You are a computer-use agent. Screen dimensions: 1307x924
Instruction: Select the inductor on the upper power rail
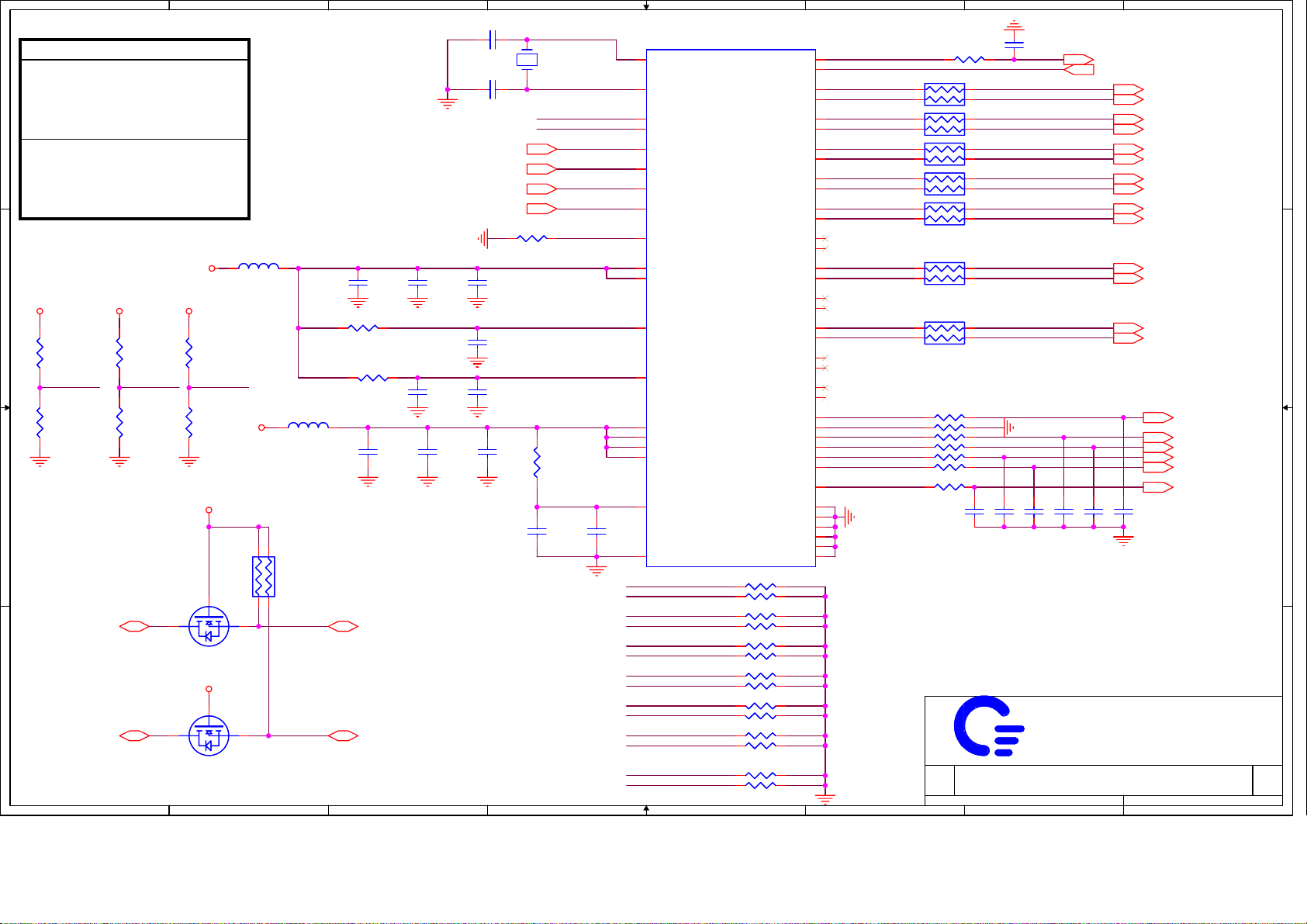pyautogui.click(x=258, y=267)
